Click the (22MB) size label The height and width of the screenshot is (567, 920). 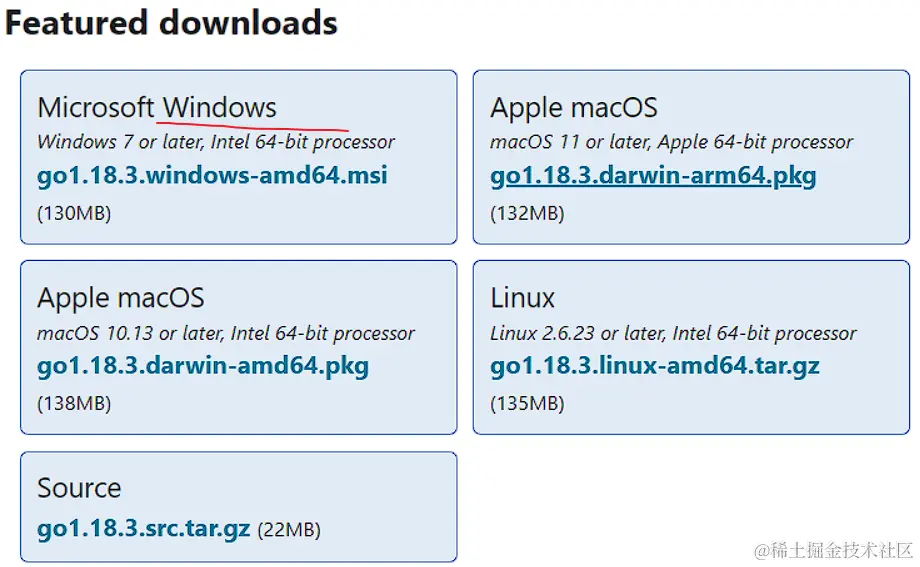pyautogui.click(x=289, y=529)
